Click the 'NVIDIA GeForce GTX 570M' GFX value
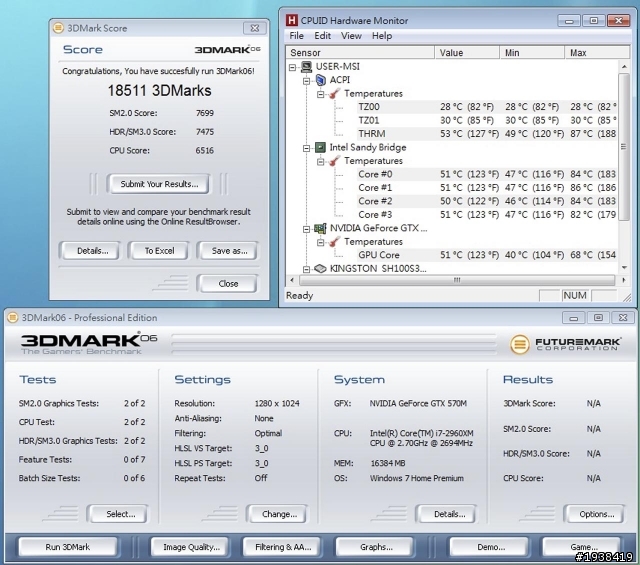 [x=418, y=403]
